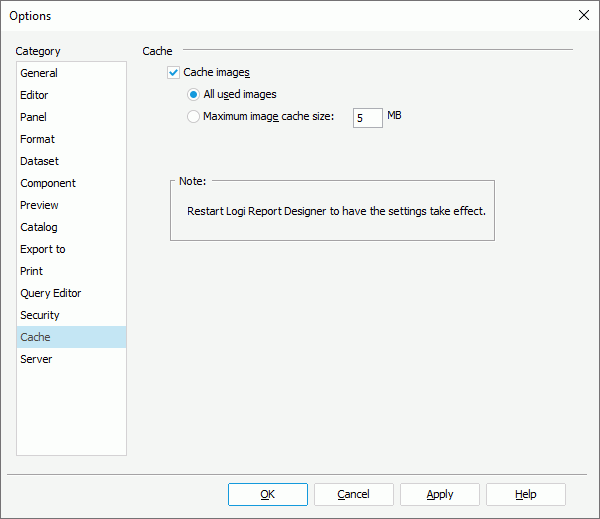Screen dimensions: 600x519
Task: Confirm settings with the OK button
Action: click(268, 494)
